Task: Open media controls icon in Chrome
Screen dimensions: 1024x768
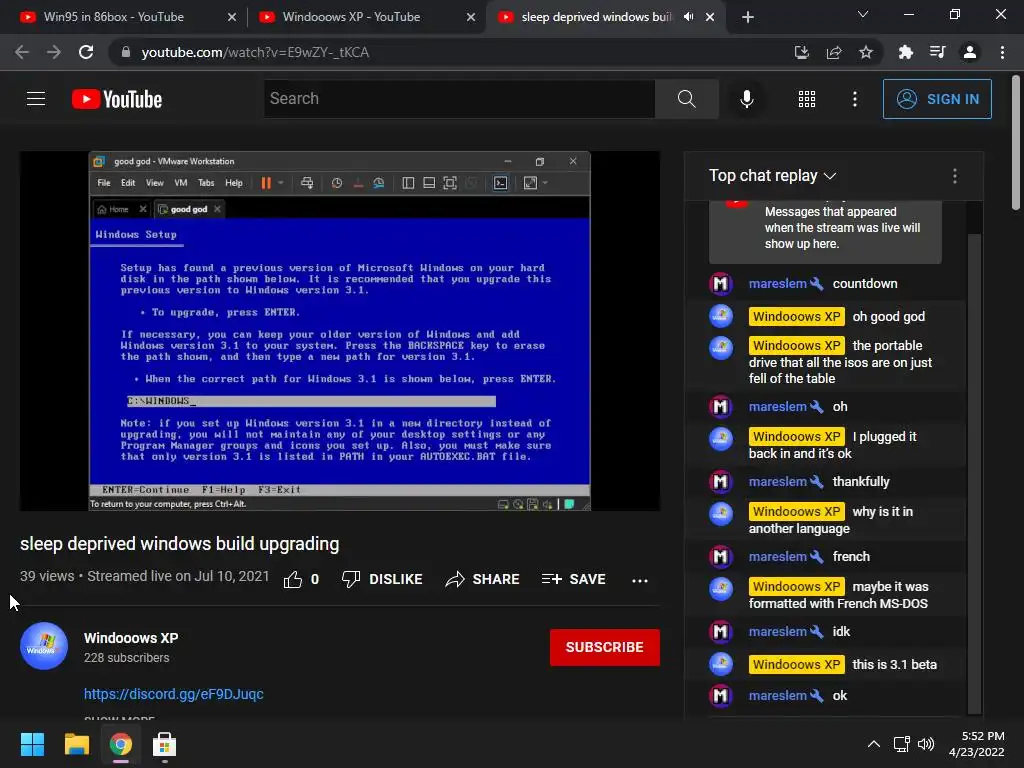Action: pos(937,52)
